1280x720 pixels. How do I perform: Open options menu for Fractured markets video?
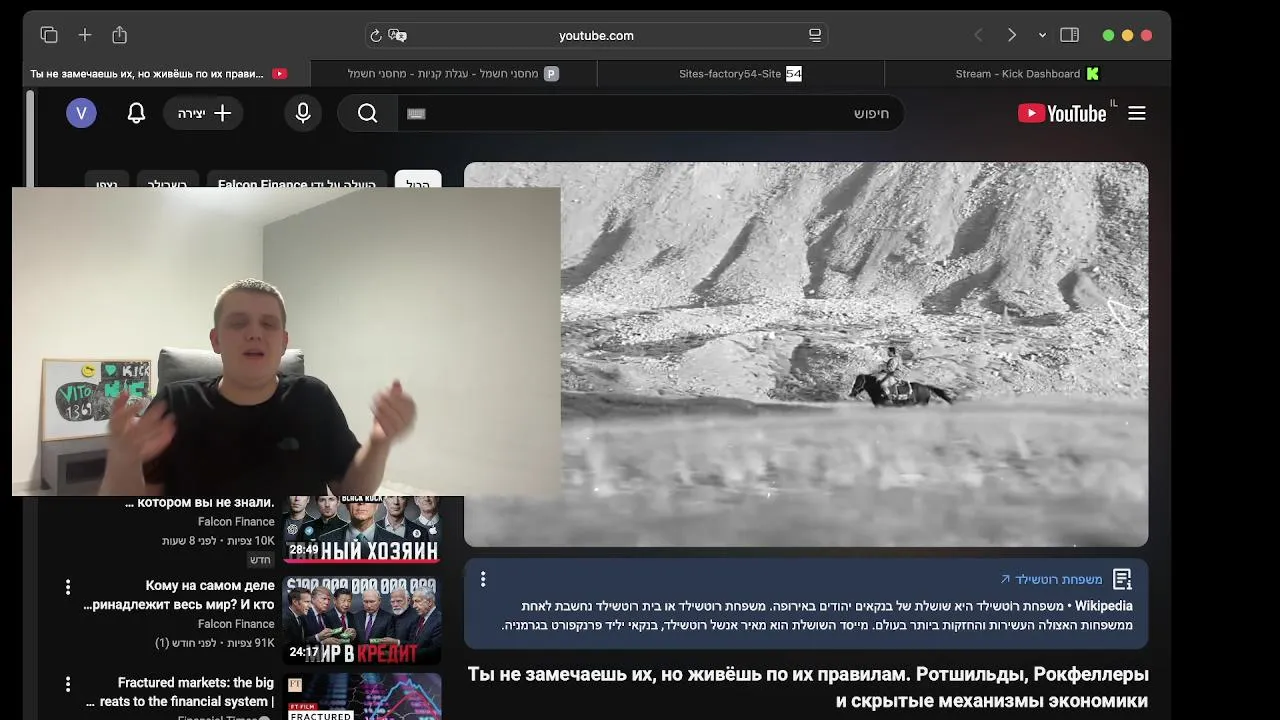(68, 685)
